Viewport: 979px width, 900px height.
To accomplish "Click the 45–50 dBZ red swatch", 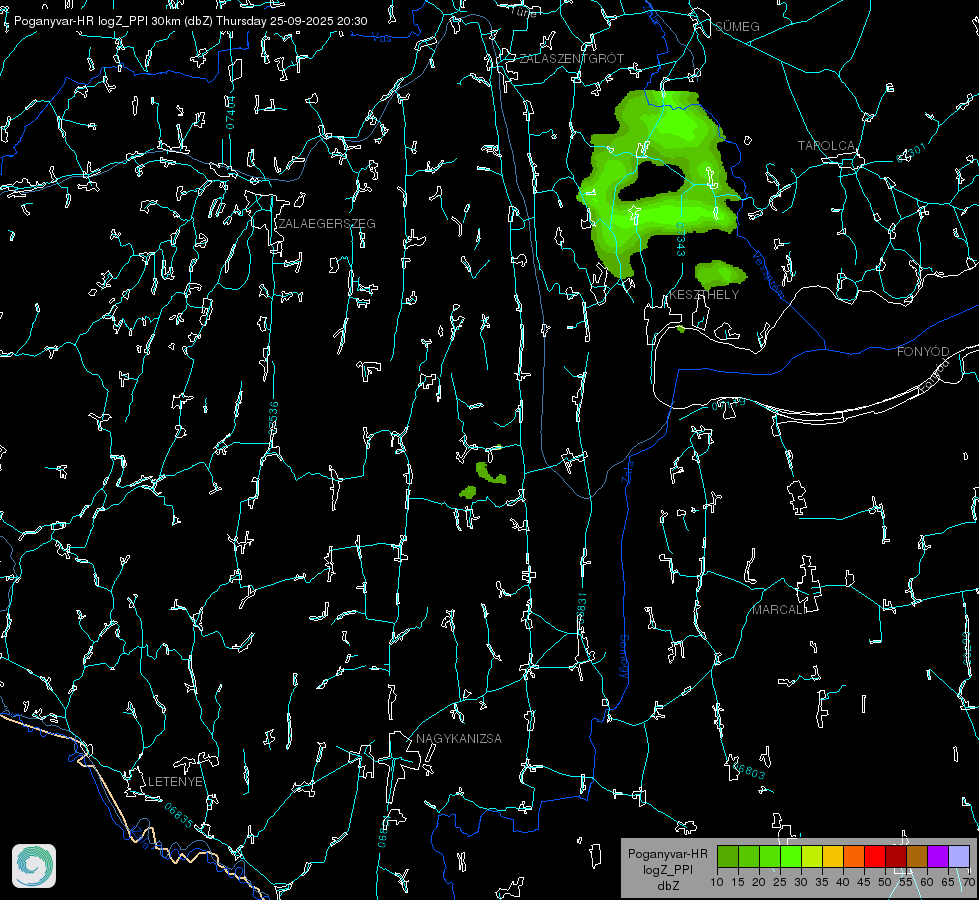I will (875, 856).
